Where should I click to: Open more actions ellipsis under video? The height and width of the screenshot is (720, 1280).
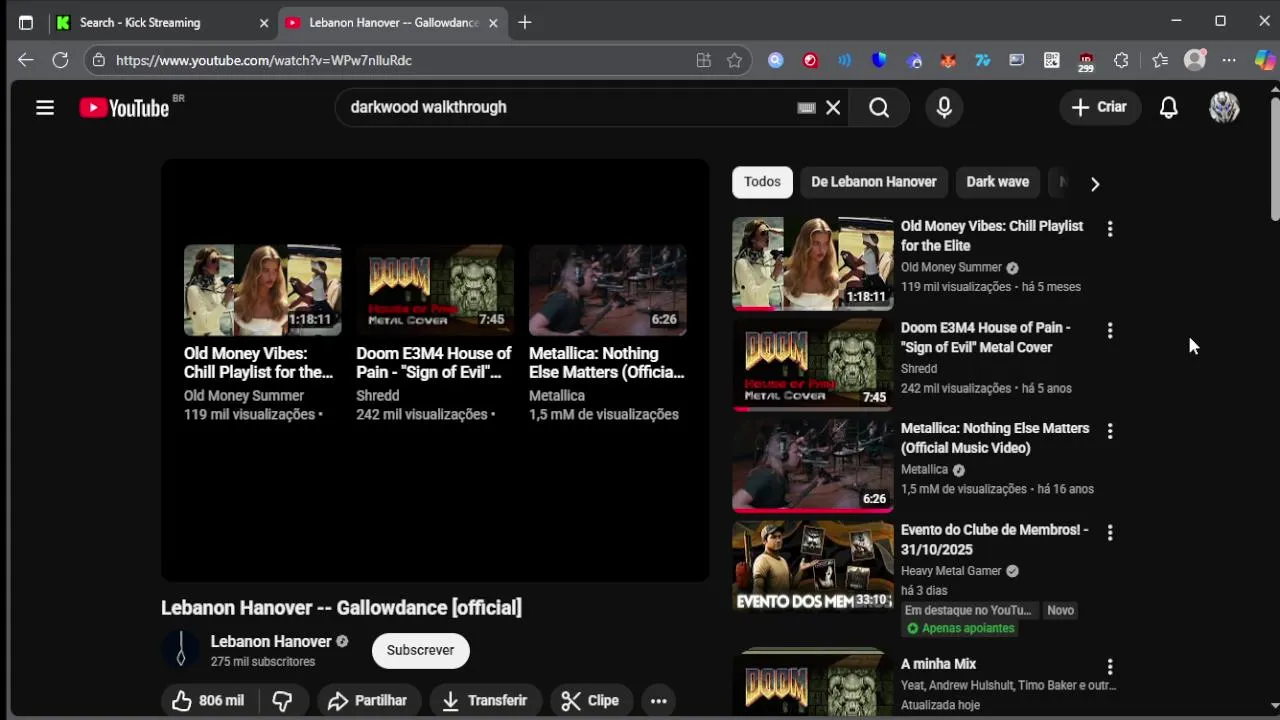coord(658,701)
